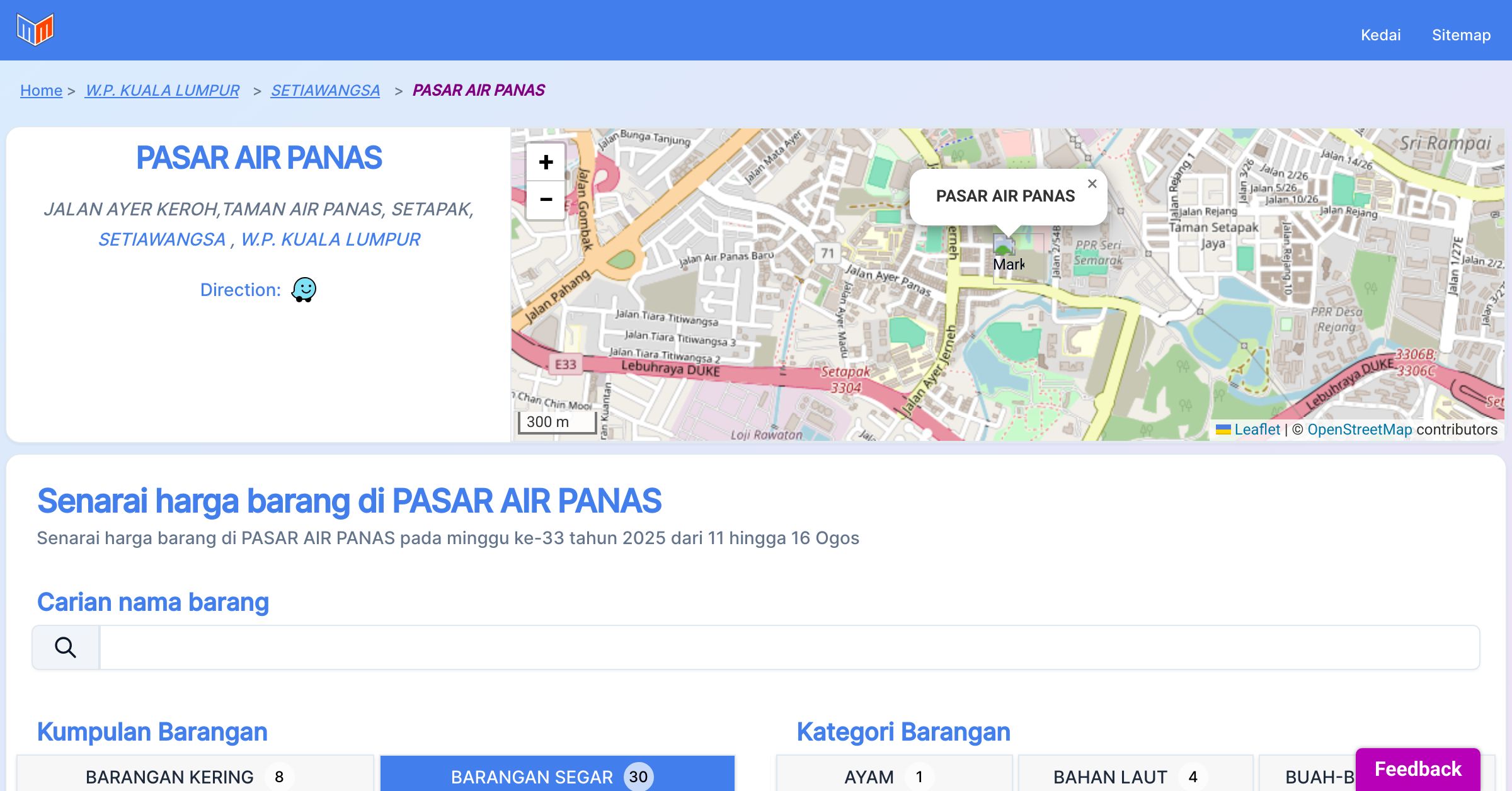1512x791 pixels.
Task: Open SETIAWANGSA breadcrumb link
Action: click(x=325, y=91)
